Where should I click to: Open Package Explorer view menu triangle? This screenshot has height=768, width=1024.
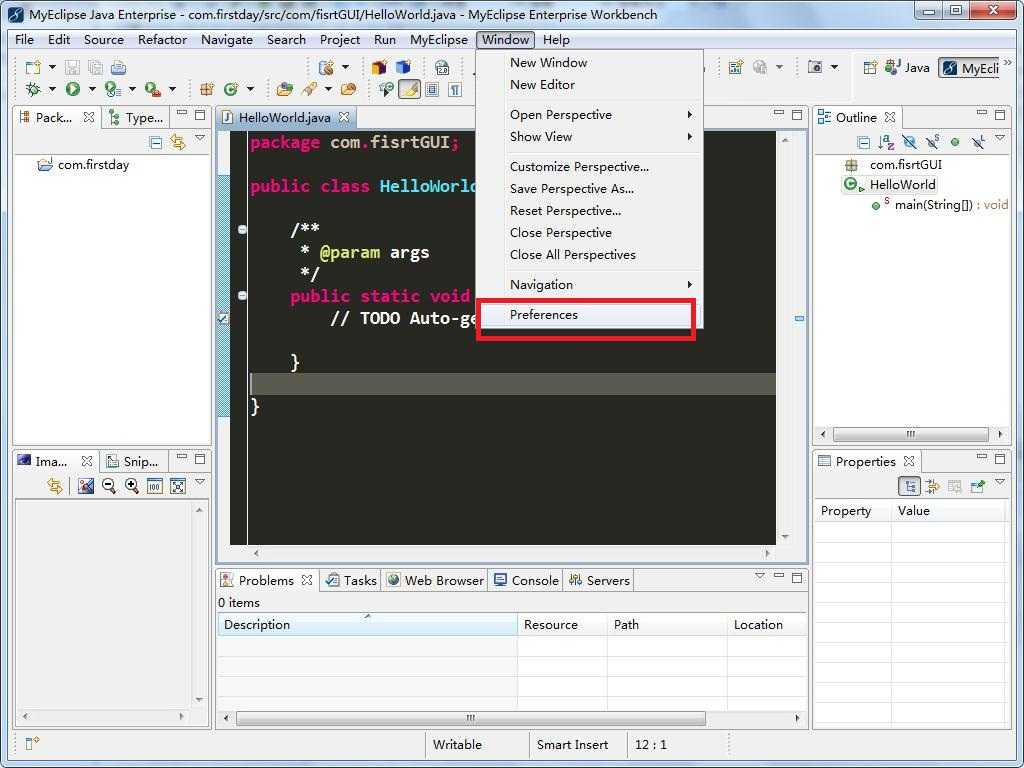click(200, 138)
